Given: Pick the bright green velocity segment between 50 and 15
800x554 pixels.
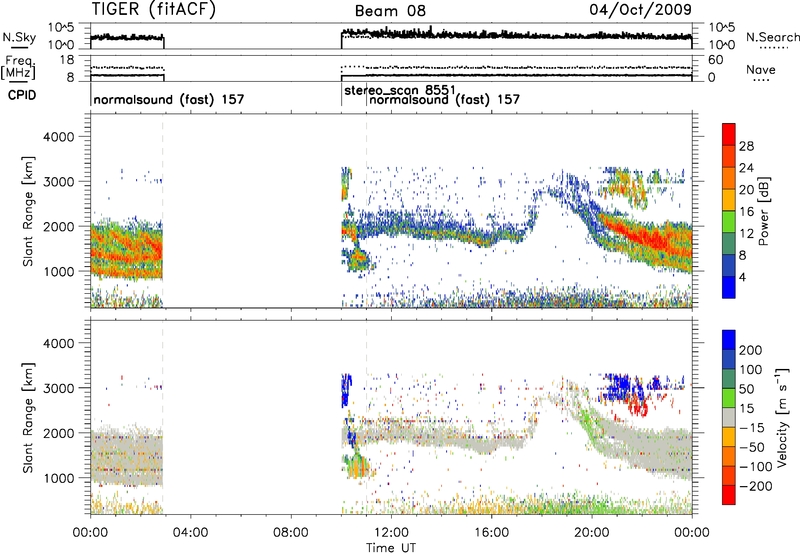Looking at the screenshot, I should point(729,398).
